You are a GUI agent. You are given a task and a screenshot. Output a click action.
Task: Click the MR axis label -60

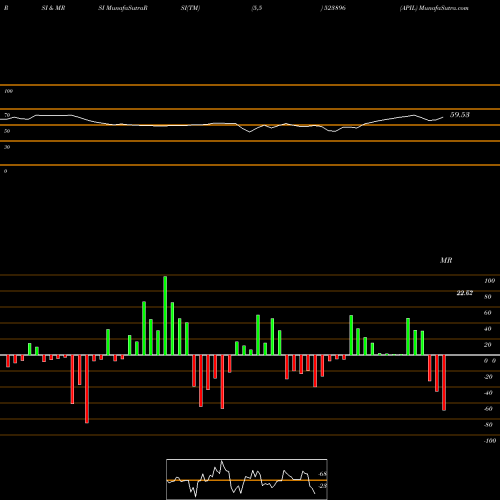coord(488,409)
